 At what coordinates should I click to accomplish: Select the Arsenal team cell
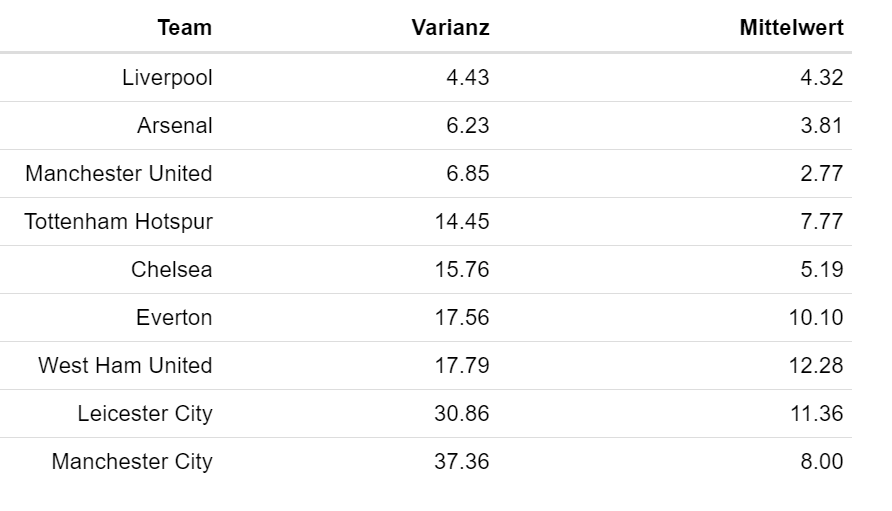tap(175, 125)
